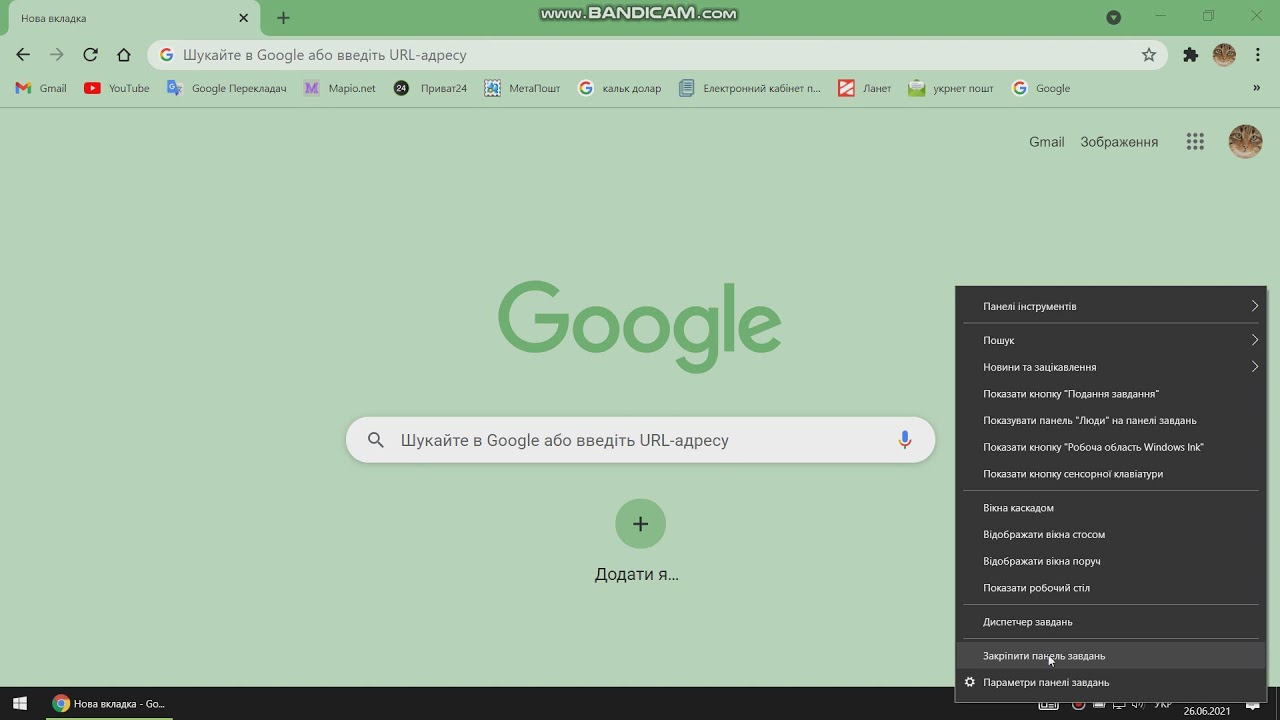Show hidden bookmarks with the double chevron
The width and height of the screenshot is (1280, 720).
(x=1256, y=88)
